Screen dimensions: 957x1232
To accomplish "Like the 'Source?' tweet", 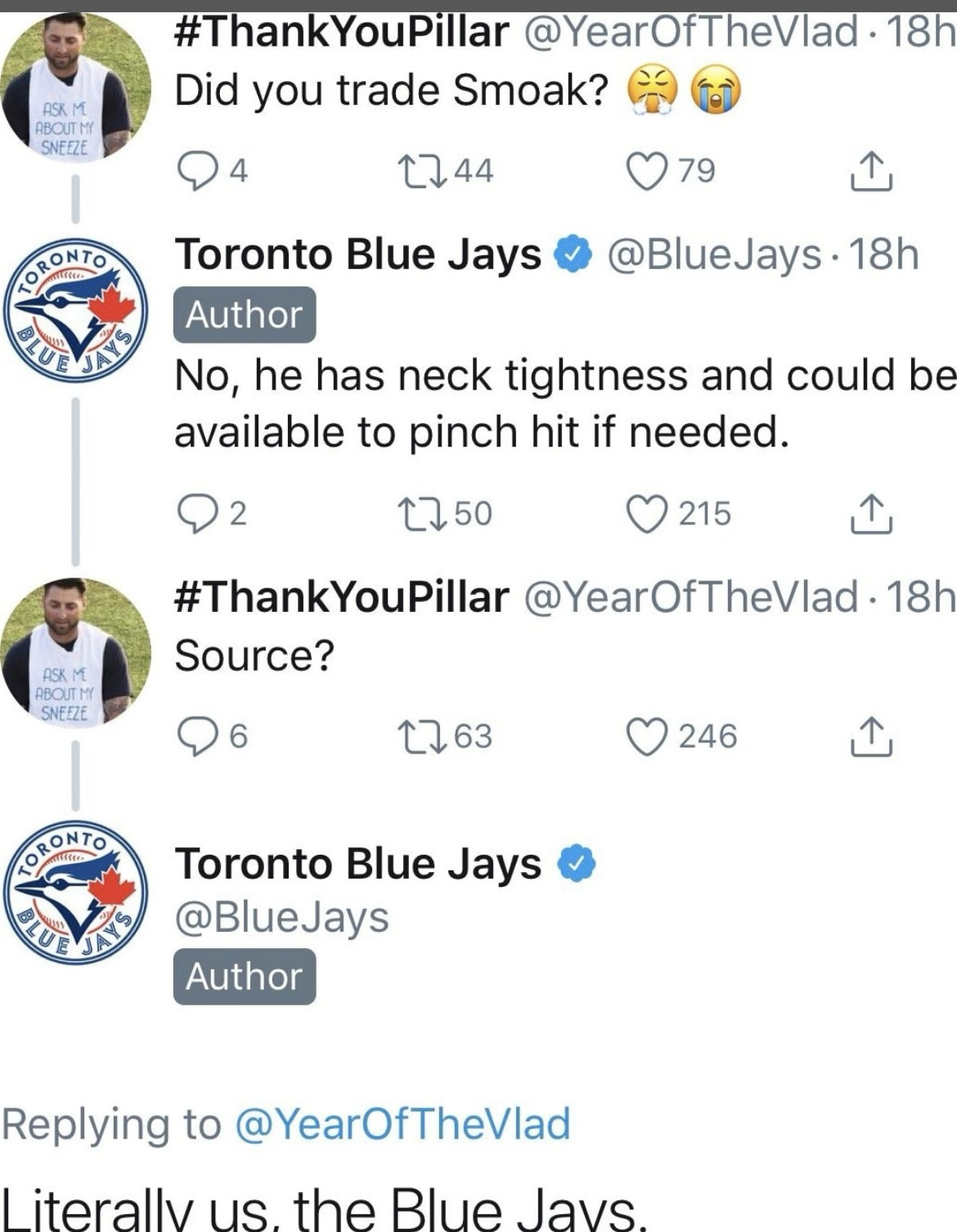I will [x=646, y=736].
